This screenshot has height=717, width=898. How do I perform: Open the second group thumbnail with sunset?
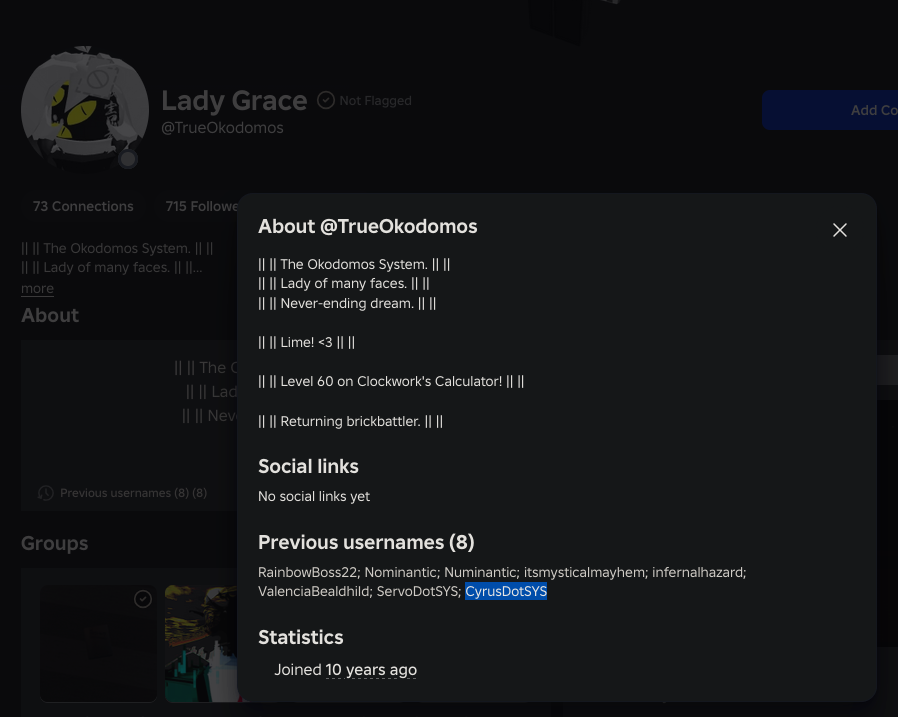(x=201, y=643)
